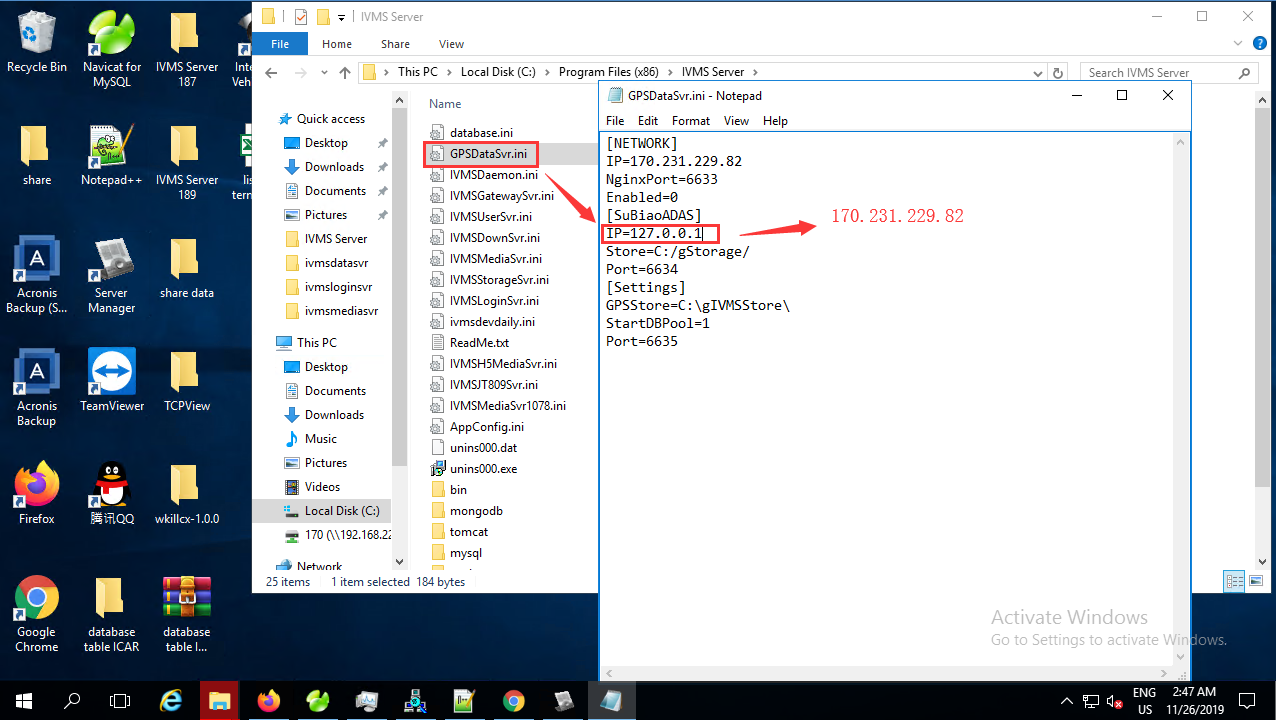Viewport: 1276px width, 720px height.
Task: Open Explorer Share ribbon tab
Action: 395,44
